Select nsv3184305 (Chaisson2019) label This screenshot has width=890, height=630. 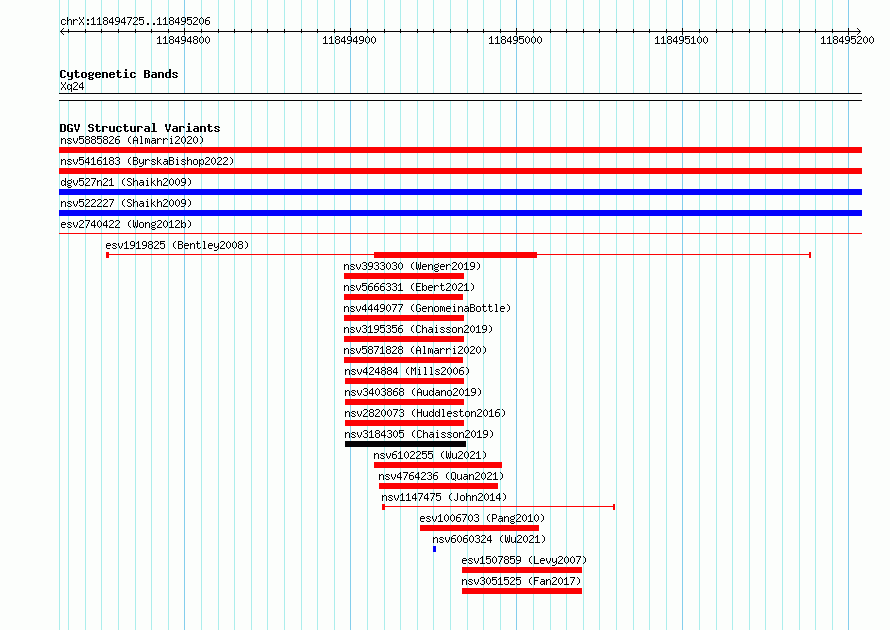(419, 434)
